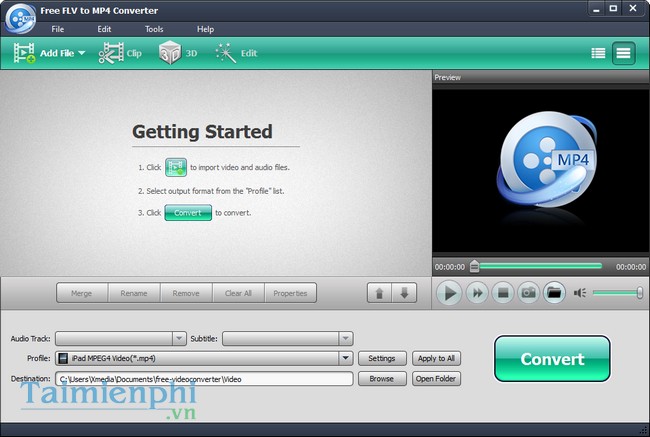Move selected item up with arrow button
Screen dimensions: 650x437
[379, 293]
